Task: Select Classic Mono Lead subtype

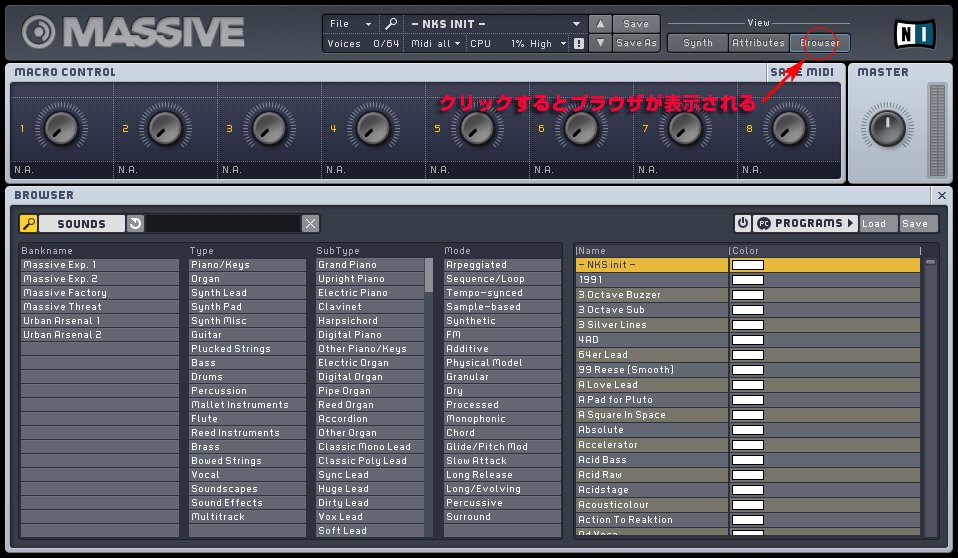Action: (x=370, y=447)
